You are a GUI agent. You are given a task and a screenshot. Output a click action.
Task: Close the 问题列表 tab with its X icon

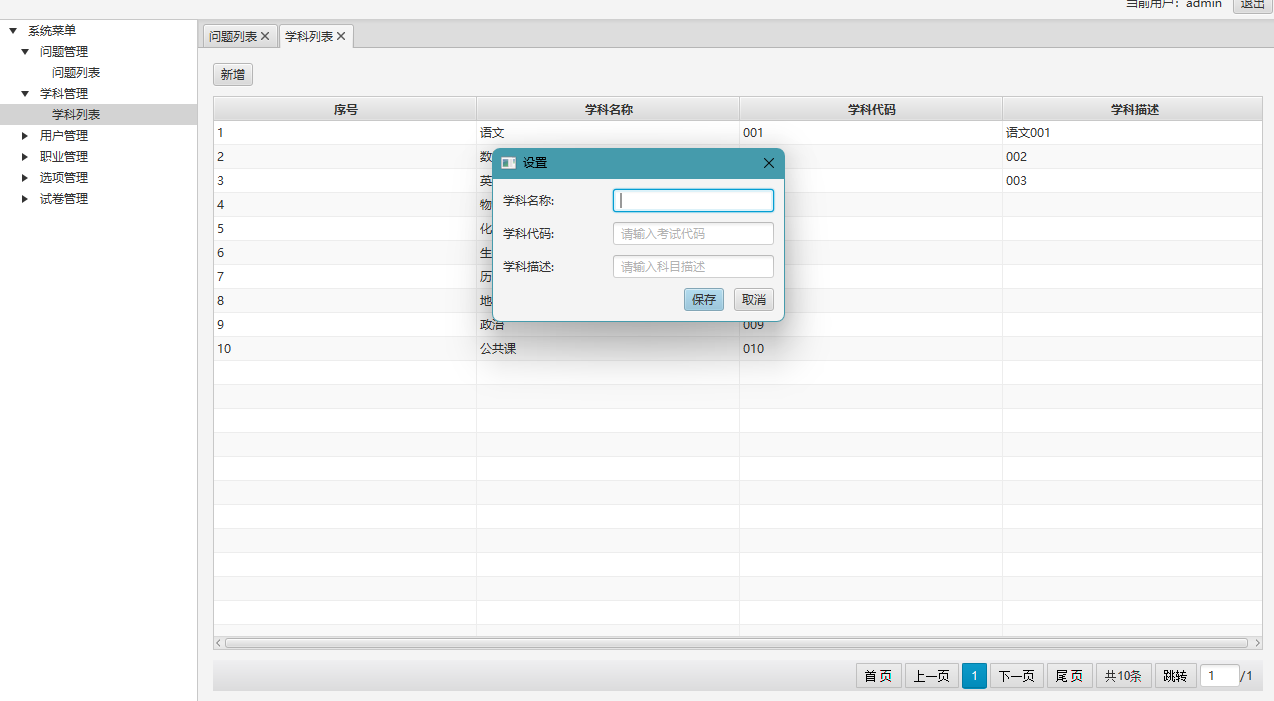(265, 37)
